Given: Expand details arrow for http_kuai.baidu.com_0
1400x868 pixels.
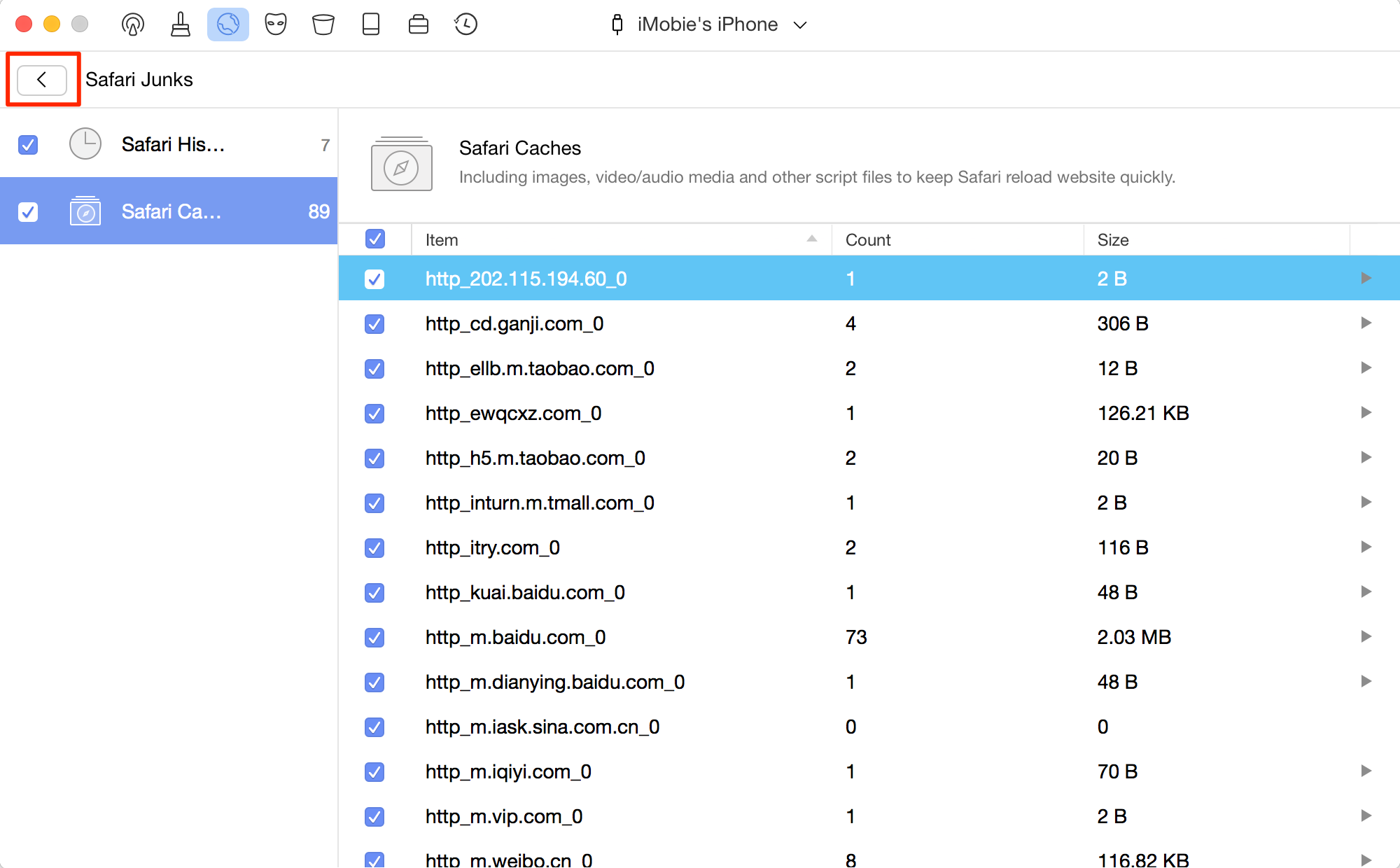Looking at the screenshot, I should pyautogui.click(x=1366, y=591).
